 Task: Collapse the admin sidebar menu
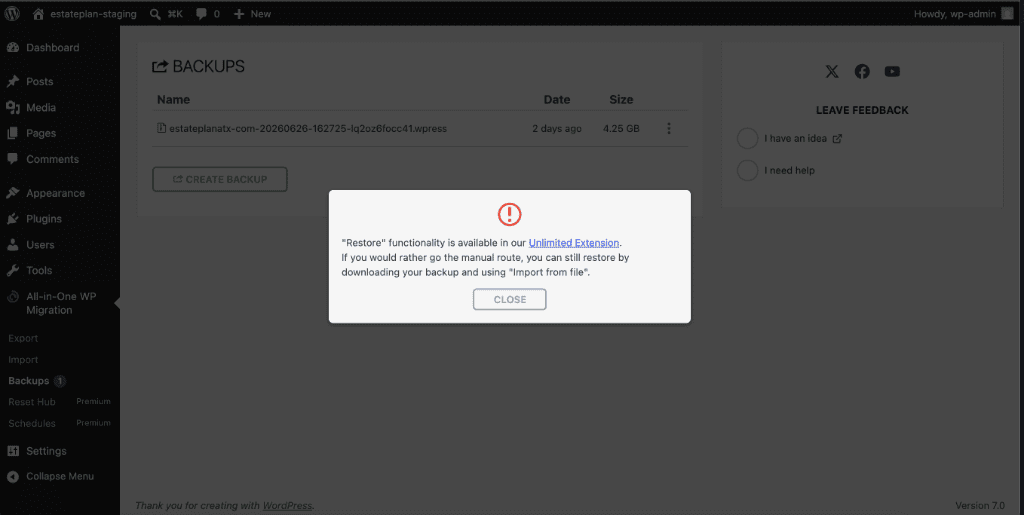[59, 476]
